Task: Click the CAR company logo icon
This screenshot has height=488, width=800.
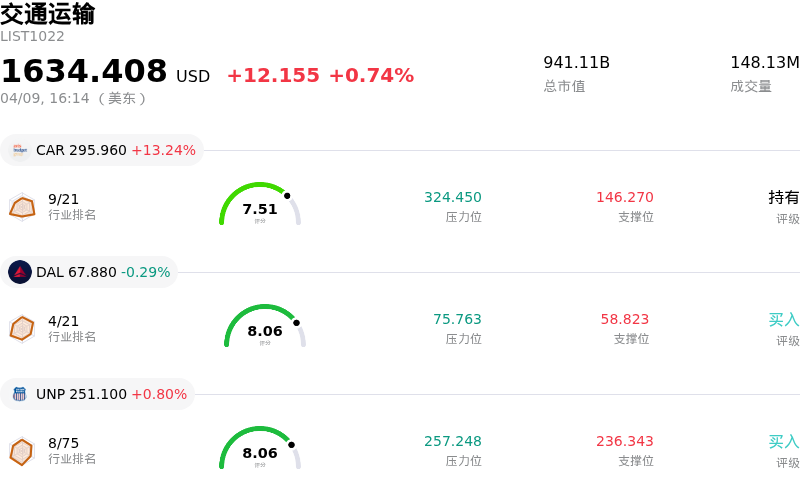Action: coord(20,150)
